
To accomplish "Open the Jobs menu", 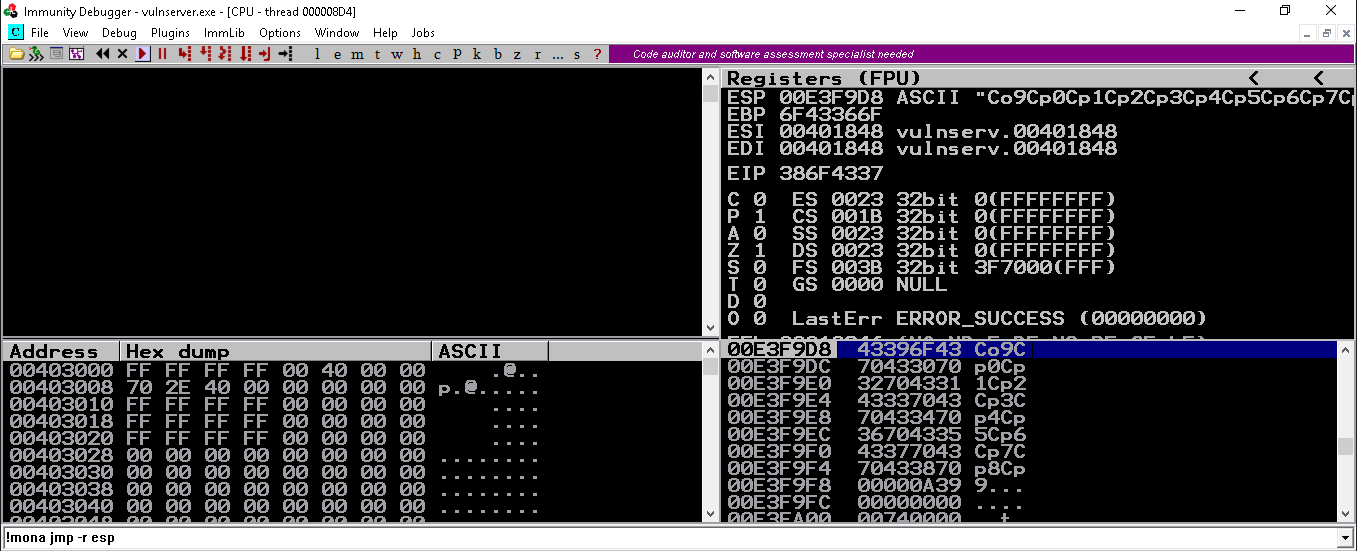I will click(423, 33).
